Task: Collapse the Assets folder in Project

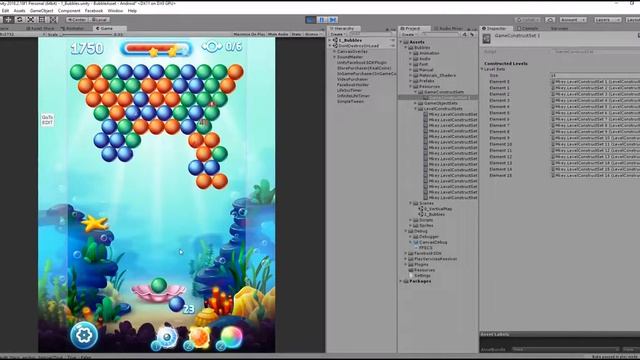Action: [x=402, y=42]
